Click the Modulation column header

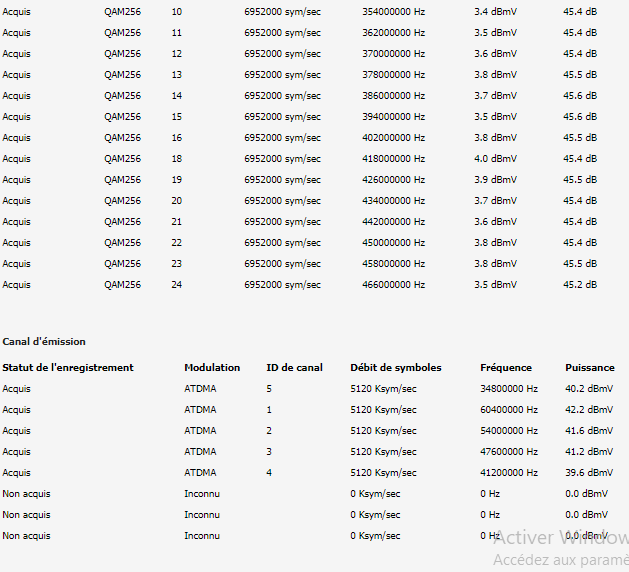212,368
